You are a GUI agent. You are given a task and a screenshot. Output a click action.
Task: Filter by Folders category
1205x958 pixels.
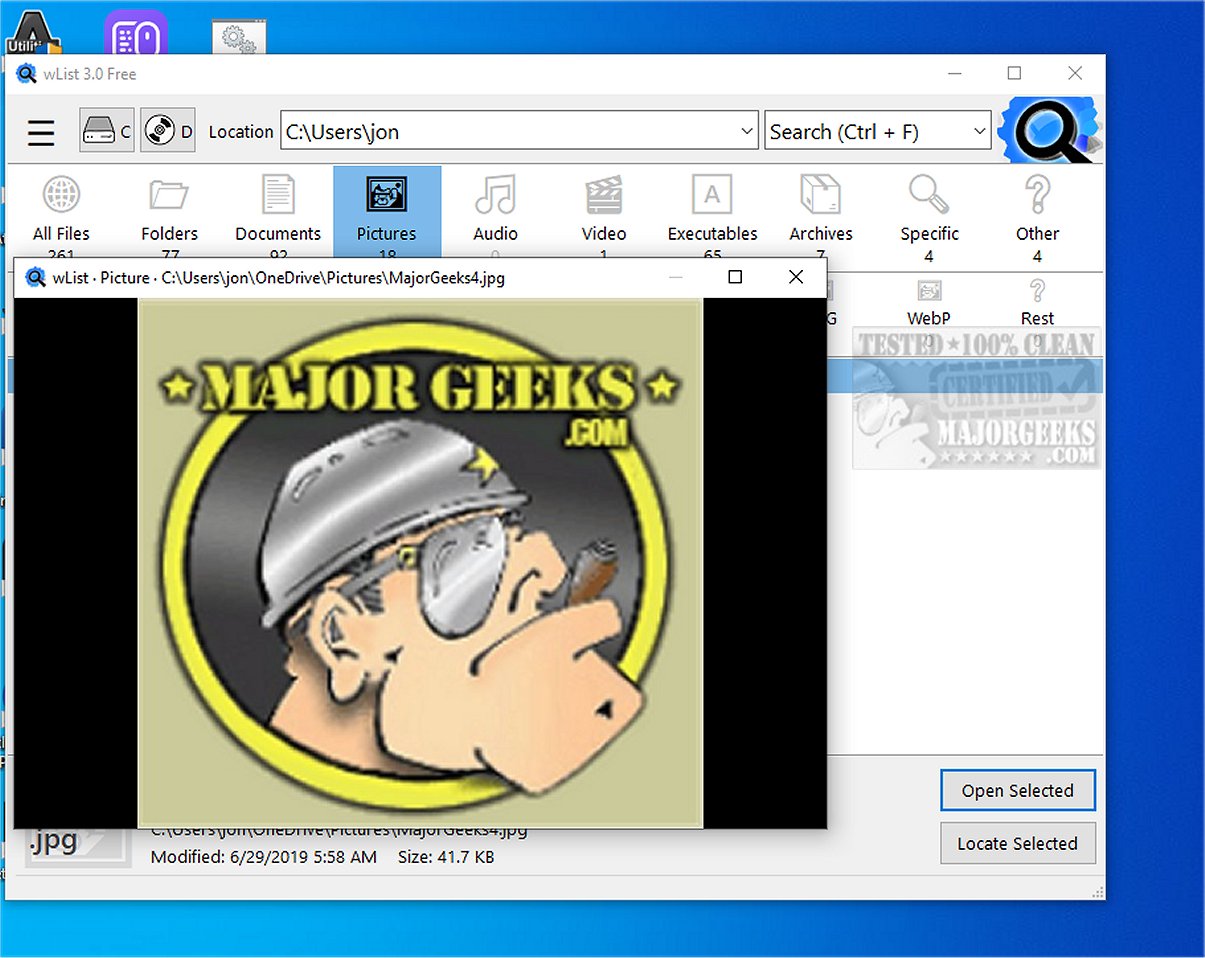[x=169, y=208]
